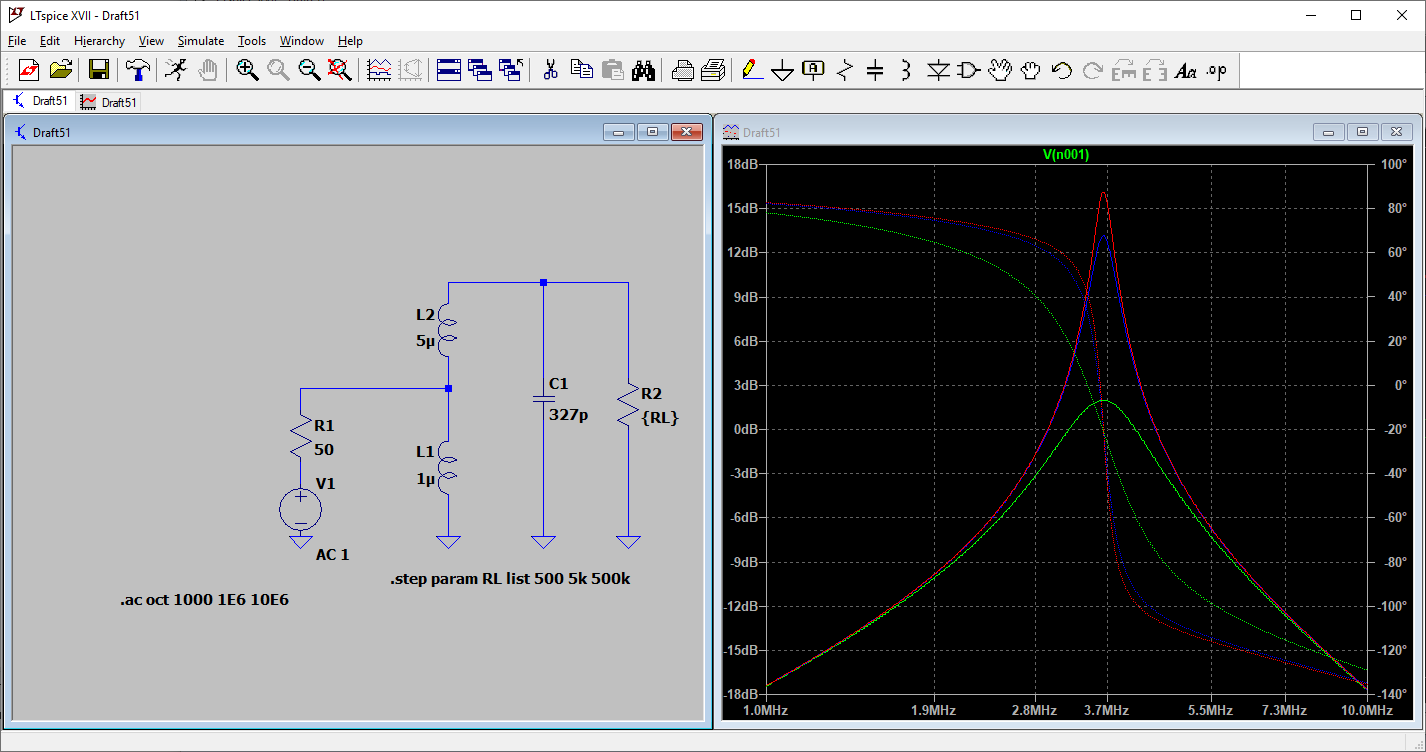Pick the Diode component tool
The height and width of the screenshot is (752, 1426).
(x=938, y=70)
